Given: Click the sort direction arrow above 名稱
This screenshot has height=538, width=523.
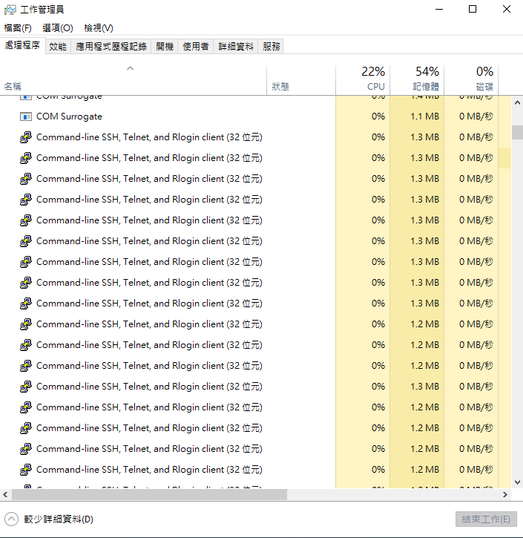Looking at the screenshot, I should pos(130,68).
